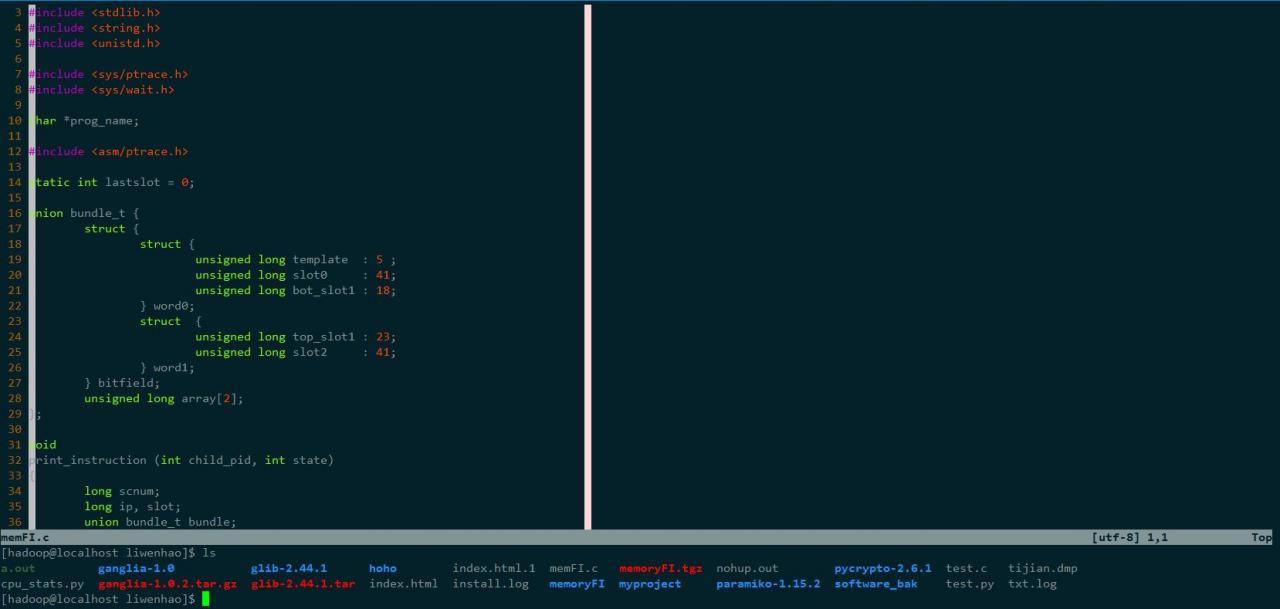1280x609 pixels.
Task: Click the green terminal cursor block
Action: click(206, 599)
